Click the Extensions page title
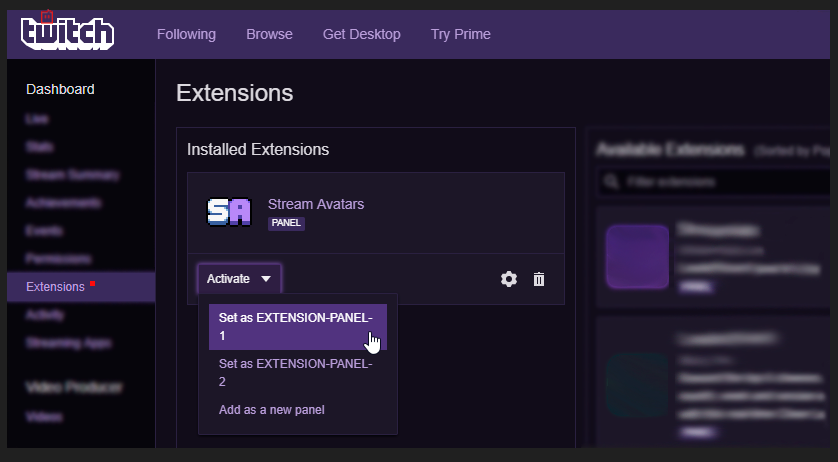Image resolution: width=838 pixels, height=462 pixels. click(235, 93)
